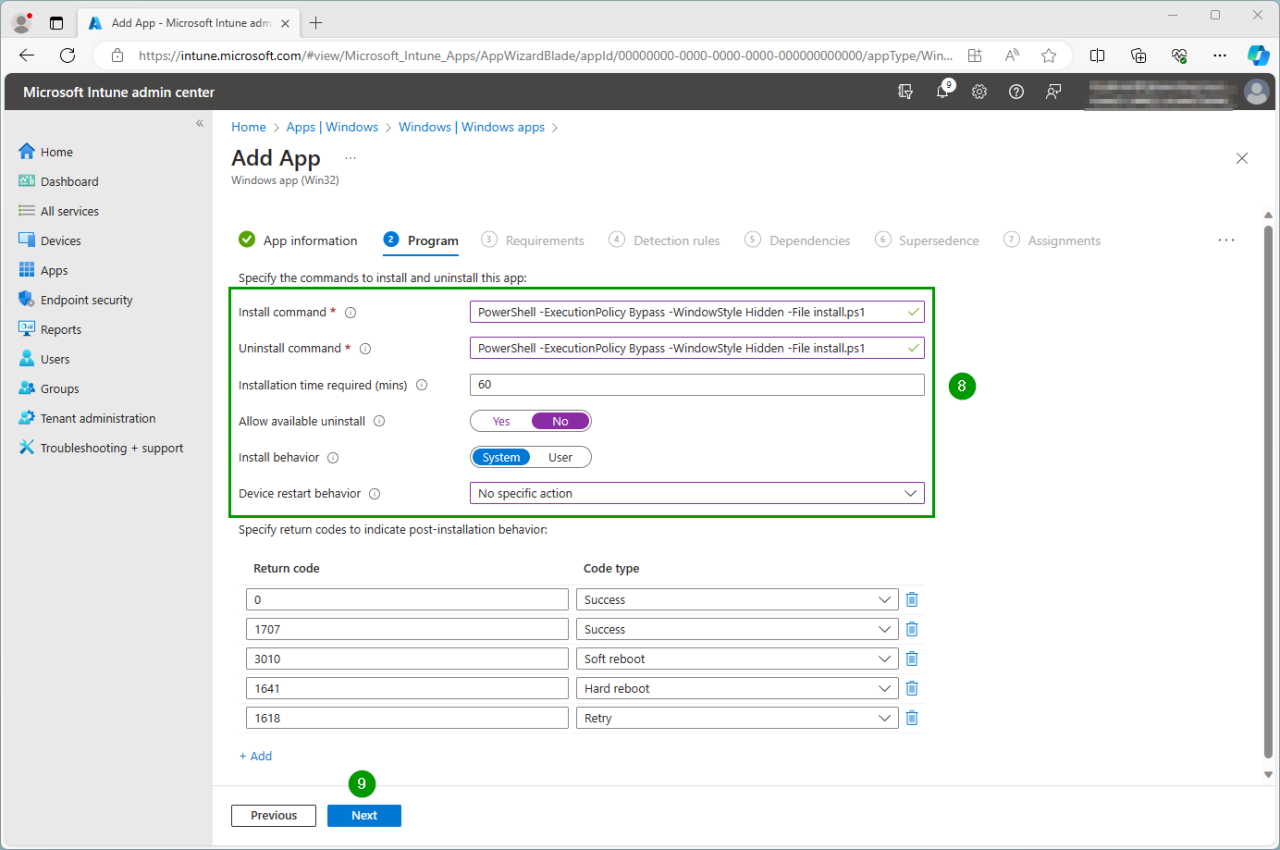Show info tooltip for Install command

click(351, 313)
